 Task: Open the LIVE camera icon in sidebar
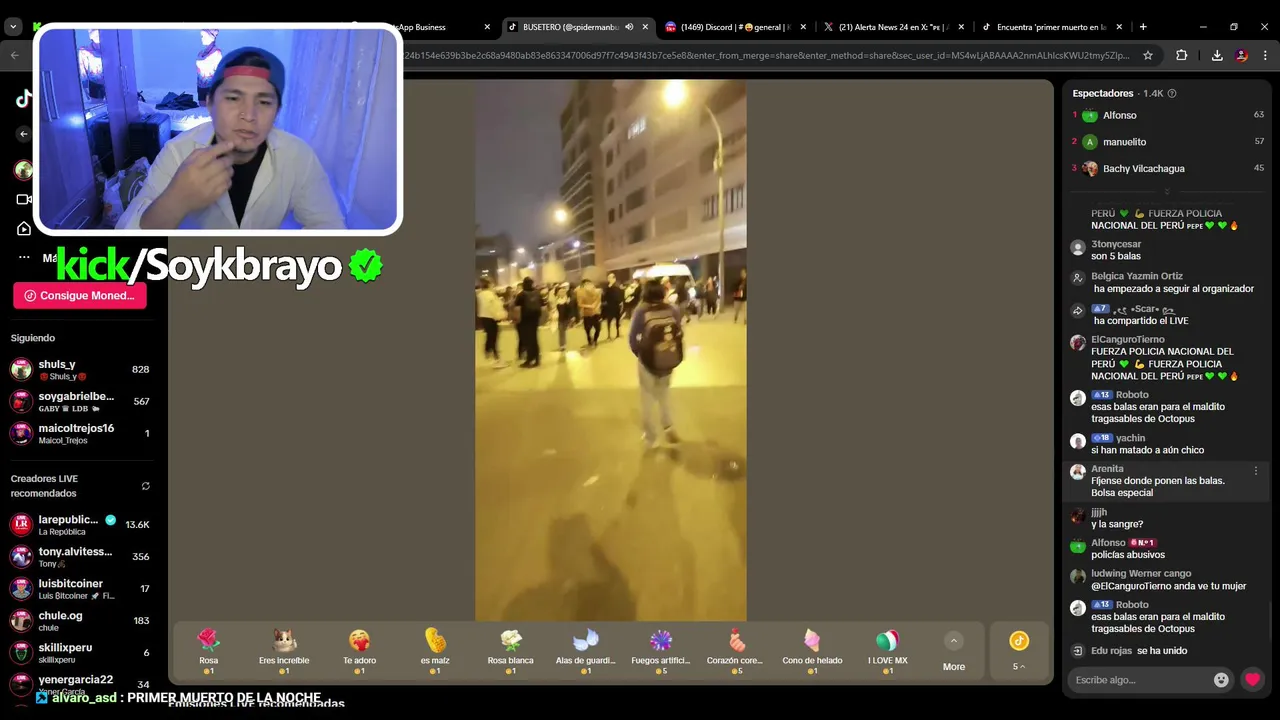pos(24,199)
